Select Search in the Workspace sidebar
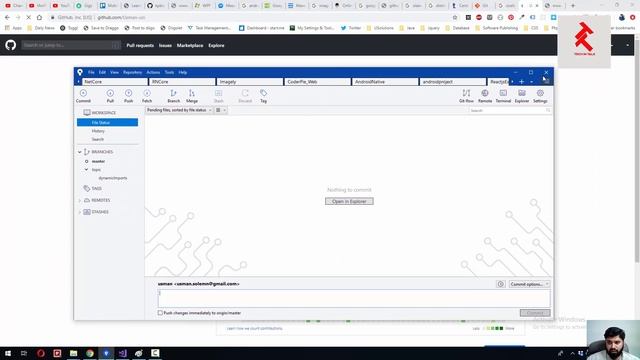 (x=98, y=139)
